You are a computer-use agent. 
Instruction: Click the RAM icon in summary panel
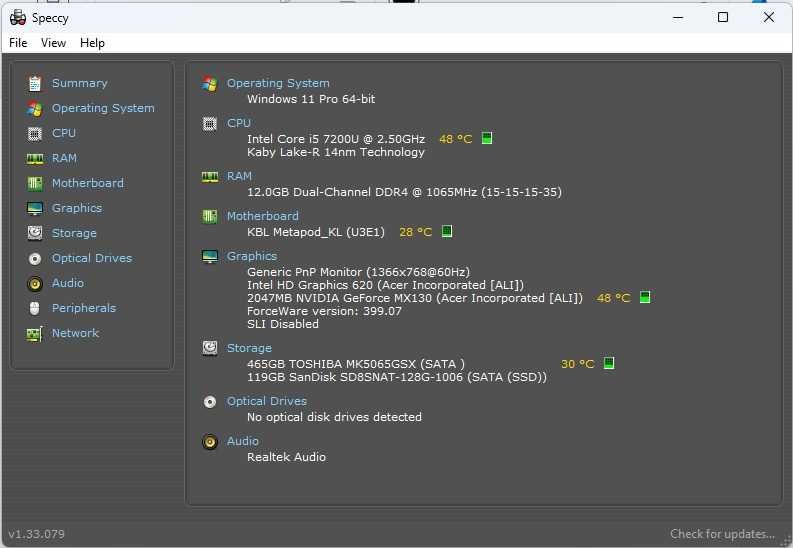tap(209, 176)
